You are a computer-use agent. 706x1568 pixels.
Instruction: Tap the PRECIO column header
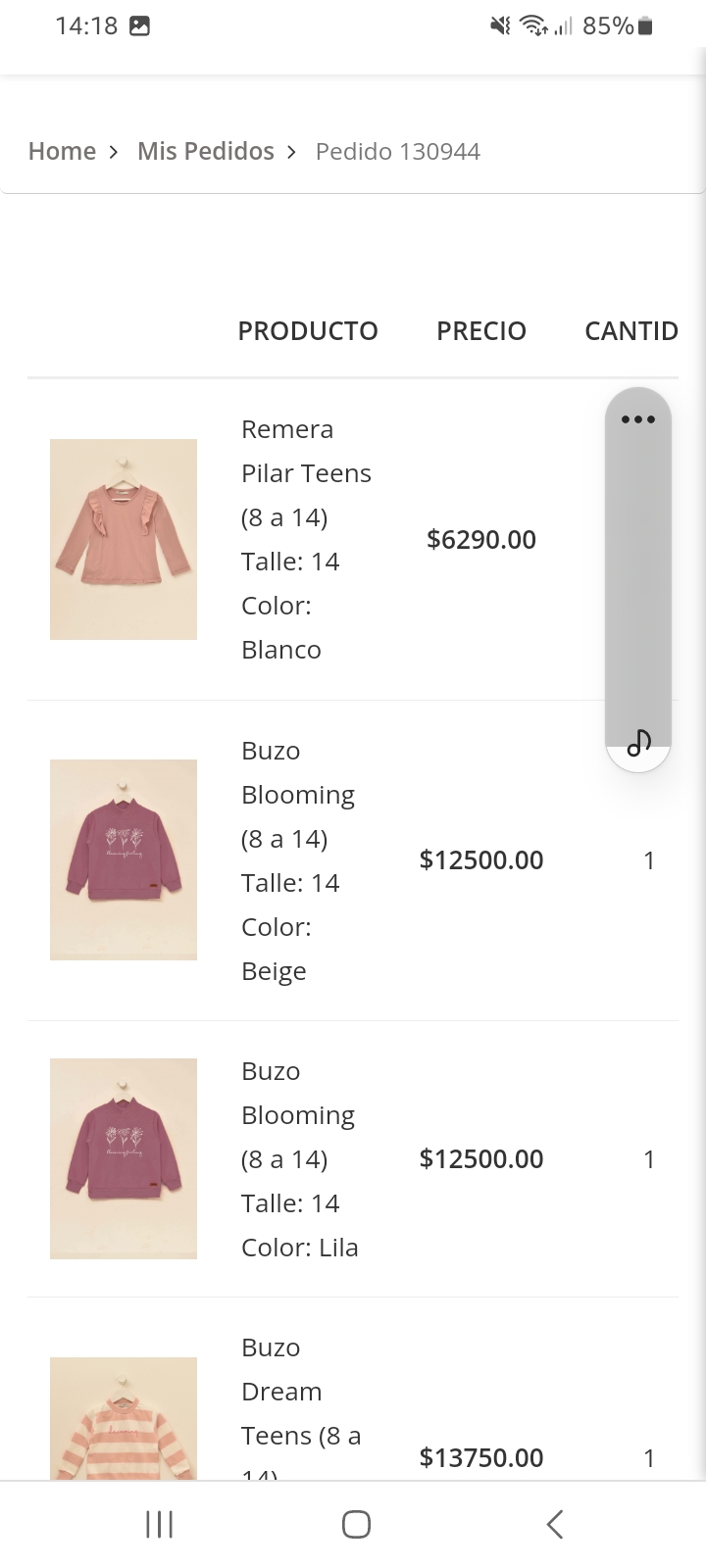click(481, 331)
